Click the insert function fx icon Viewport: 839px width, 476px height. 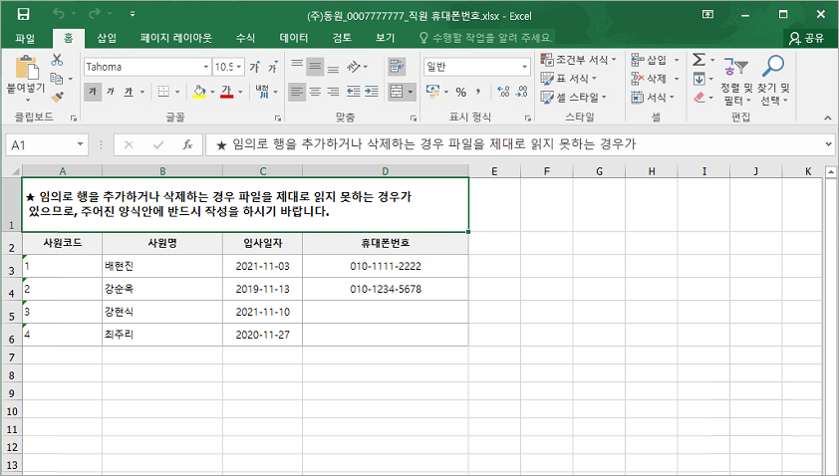pos(187,145)
